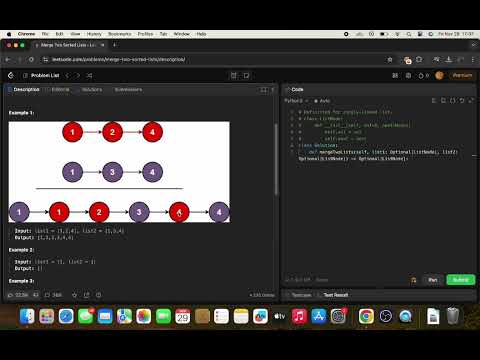Open Finder from the Dock

click(x=27, y=316)
